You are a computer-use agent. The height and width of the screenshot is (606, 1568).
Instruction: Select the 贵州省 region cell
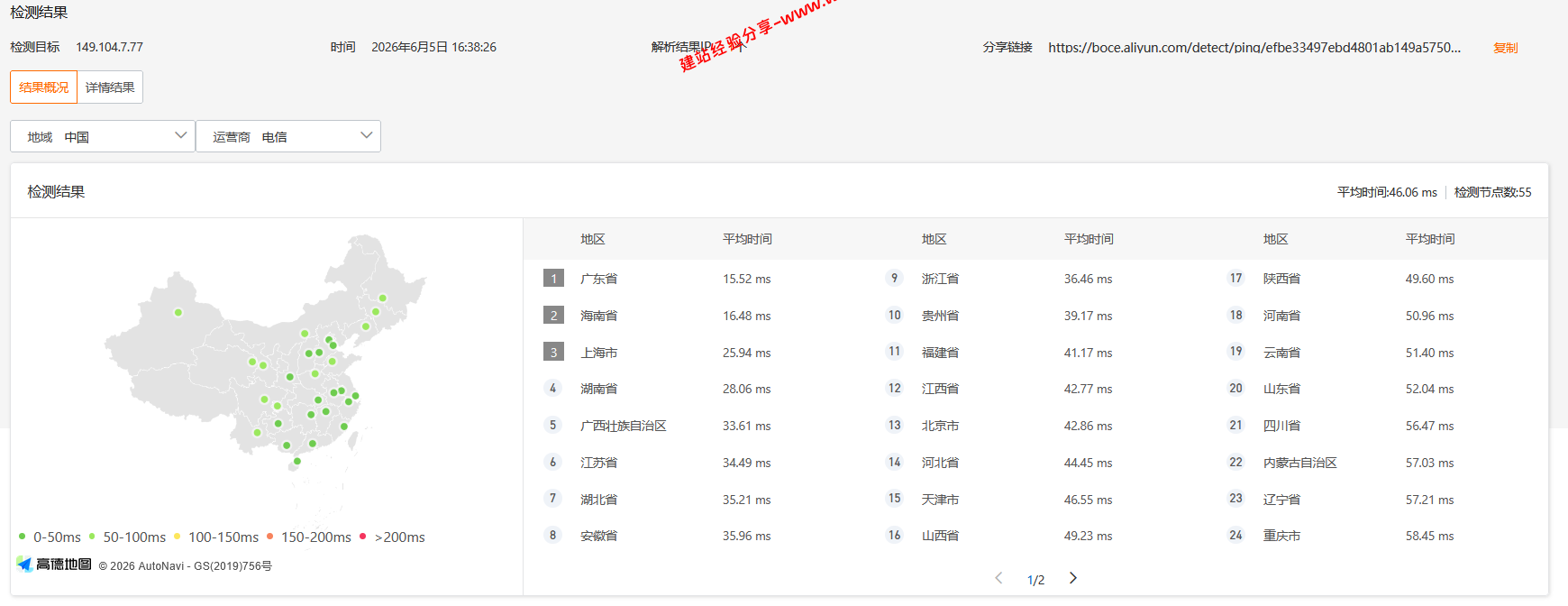[941, 316]
